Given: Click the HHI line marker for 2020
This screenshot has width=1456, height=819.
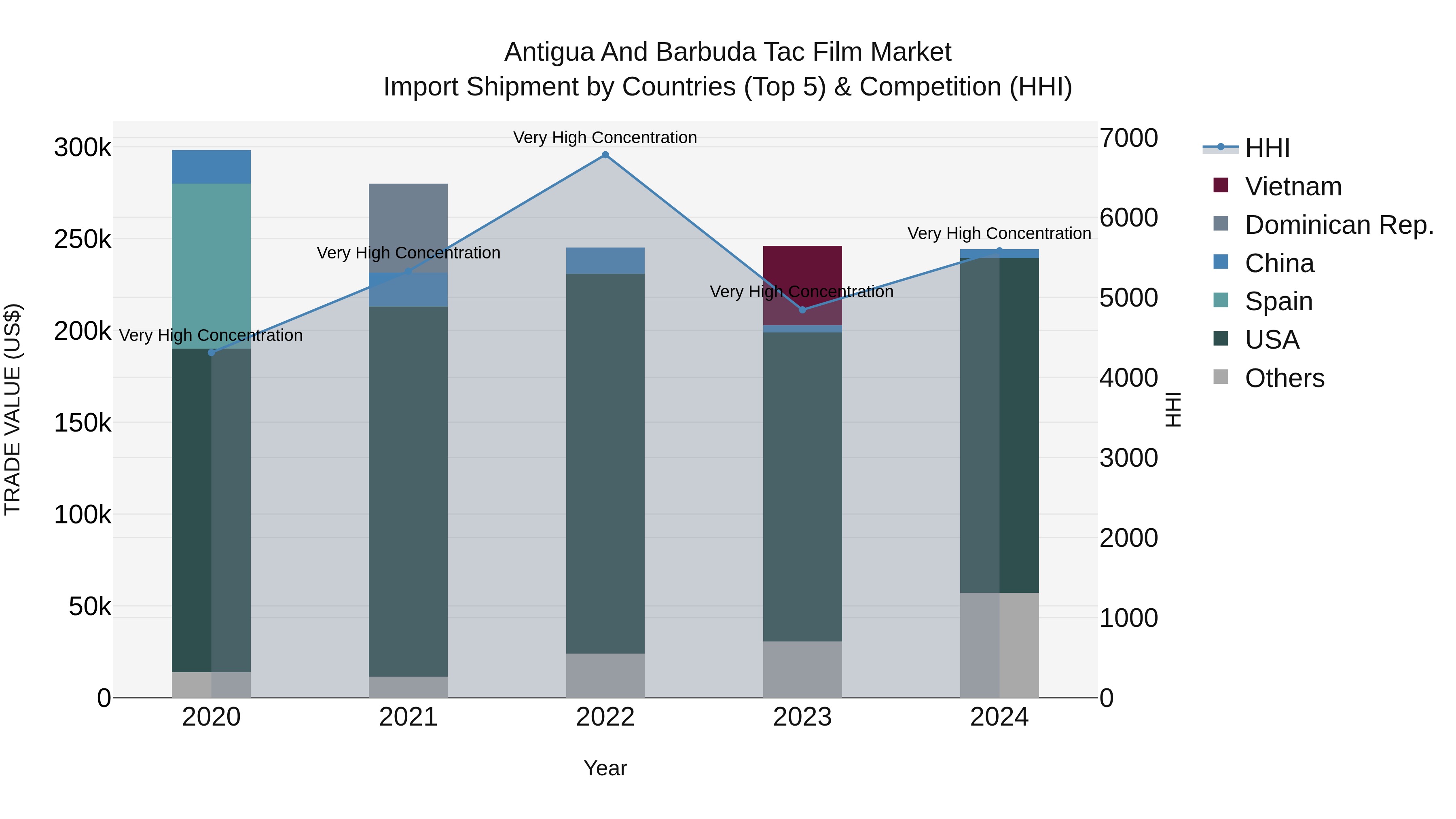Looking at the screenshot, I should pyautogui.click(x=212, y=353).
